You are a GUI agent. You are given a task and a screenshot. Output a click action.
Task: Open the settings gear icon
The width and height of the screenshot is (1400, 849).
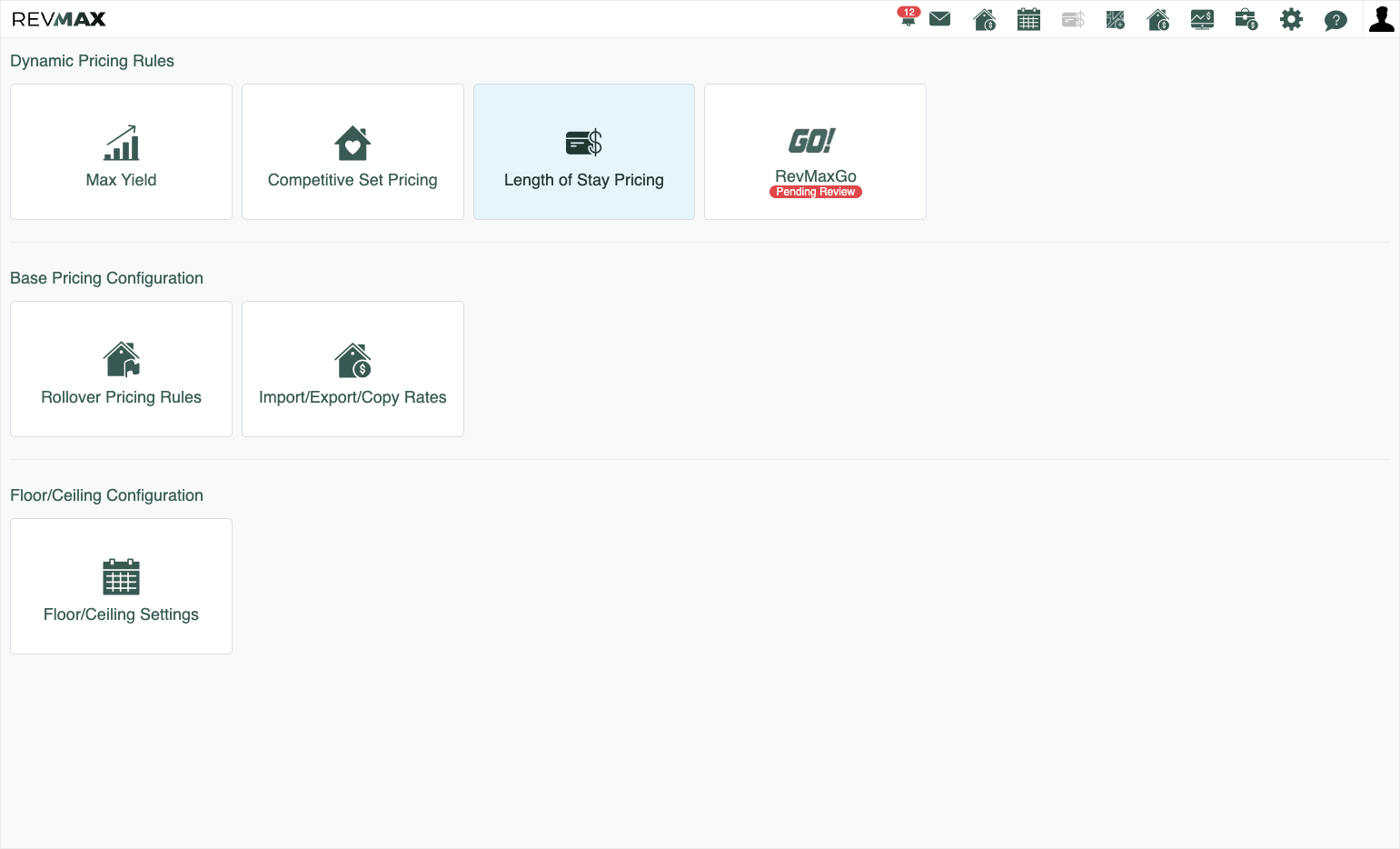pos(1291,19)
